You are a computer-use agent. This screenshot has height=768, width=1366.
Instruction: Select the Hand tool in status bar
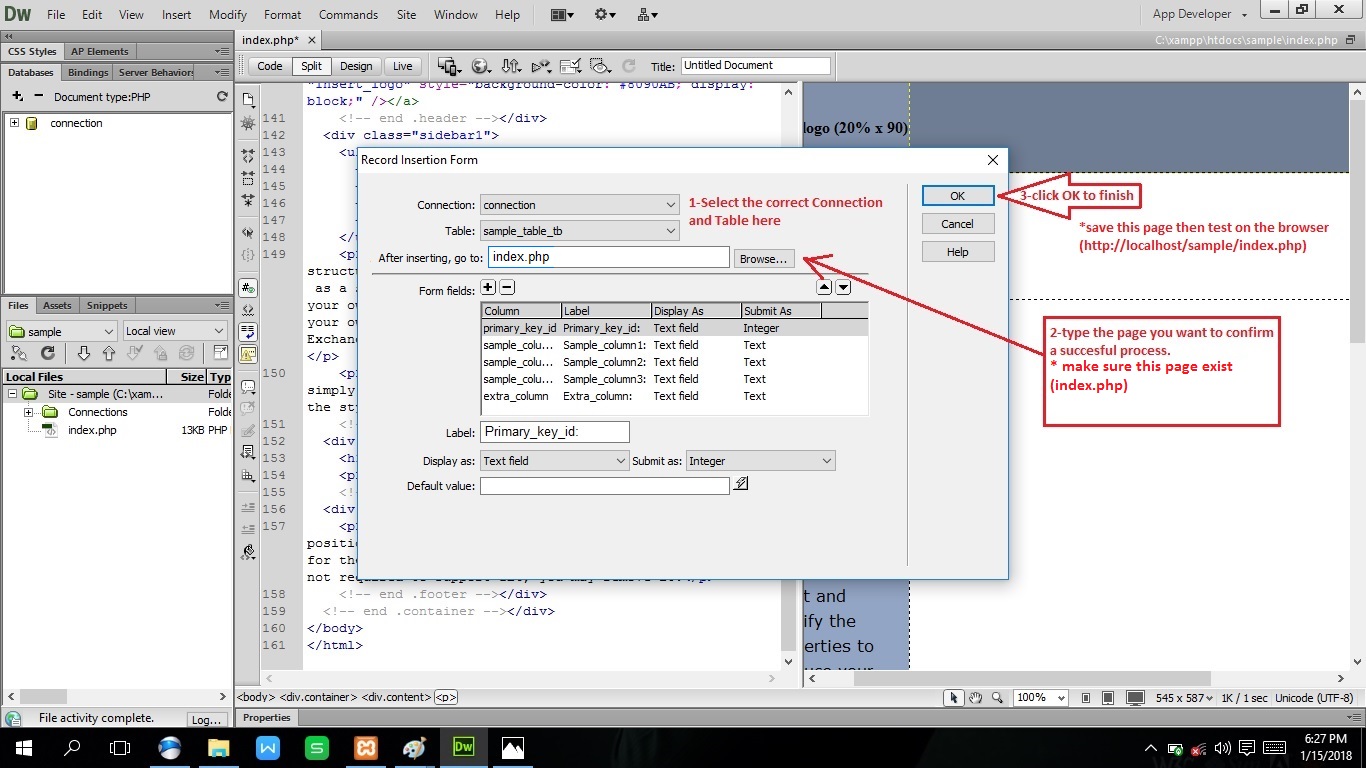(975, 698)
